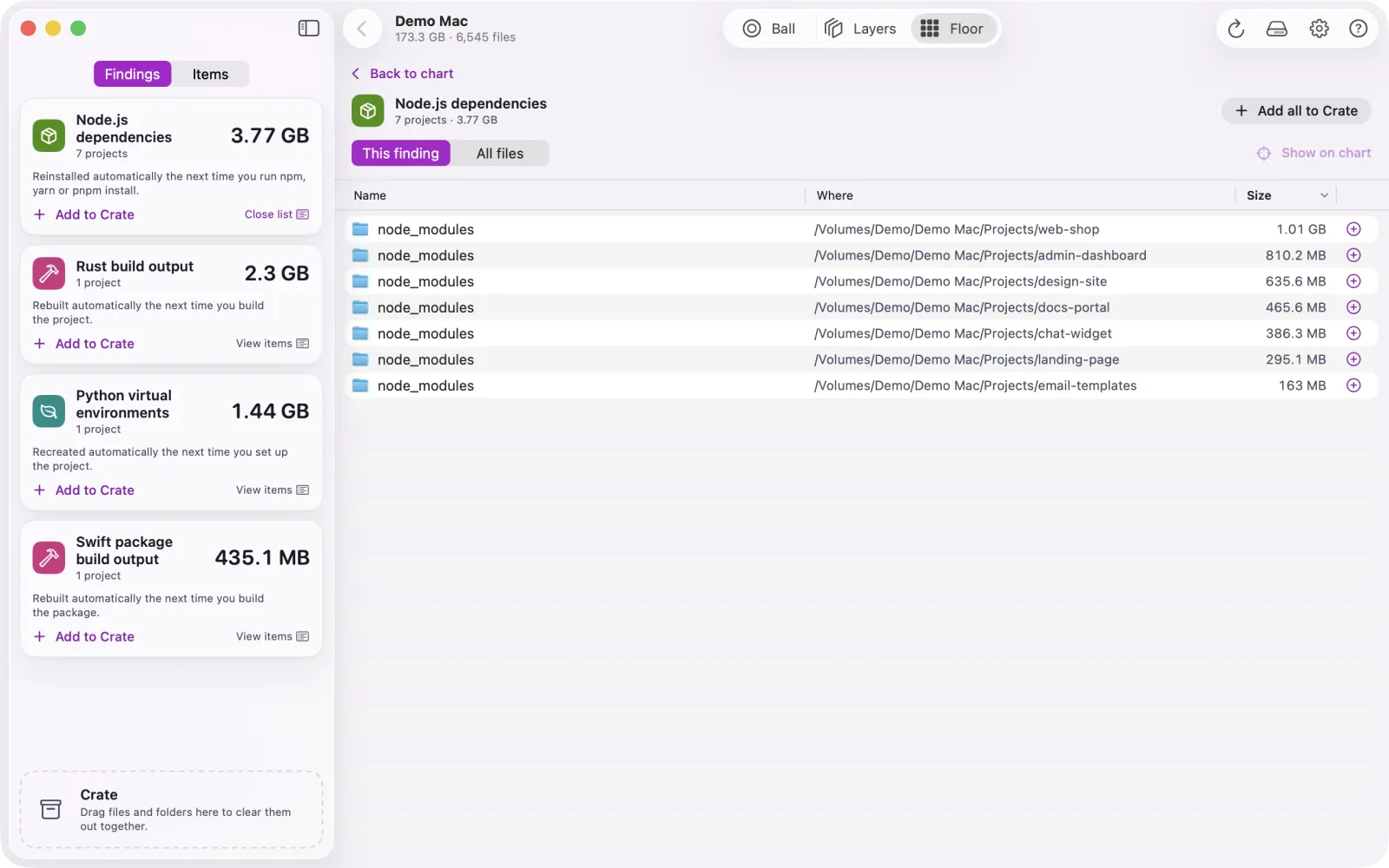Select the Items tab

210,74
